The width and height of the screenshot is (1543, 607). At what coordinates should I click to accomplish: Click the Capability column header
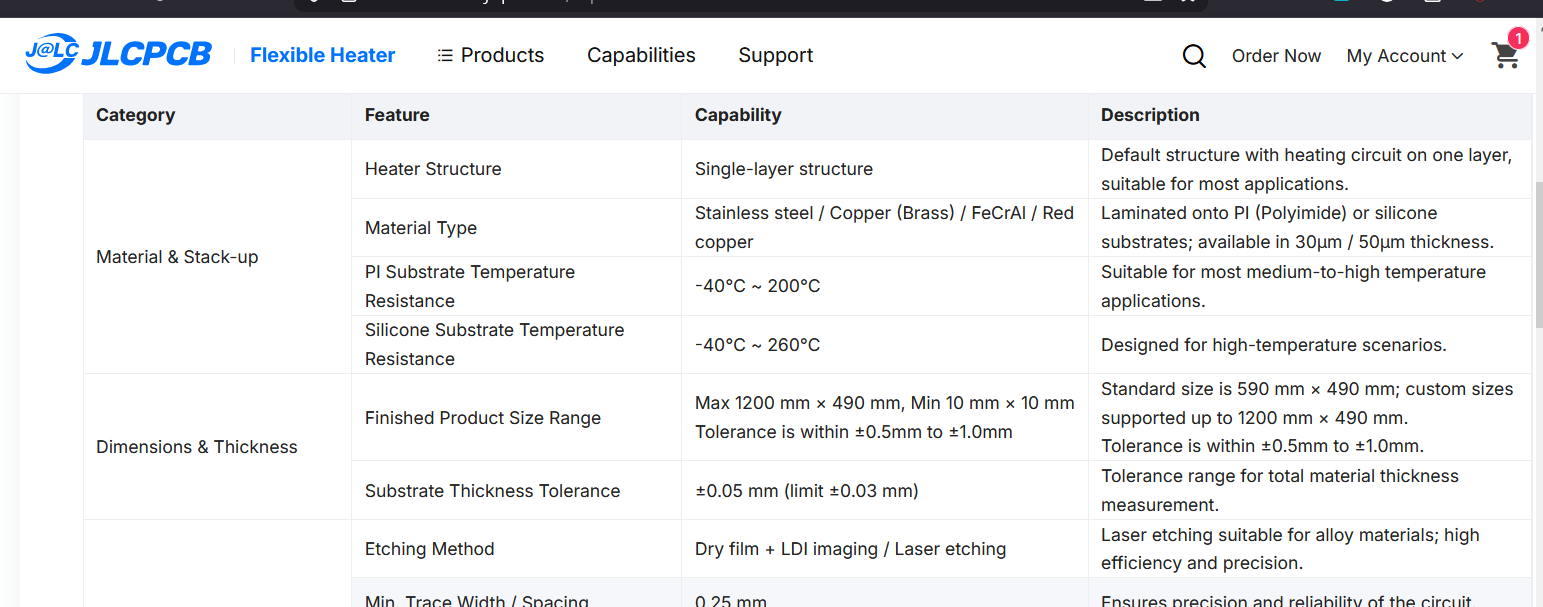point(738,115)
